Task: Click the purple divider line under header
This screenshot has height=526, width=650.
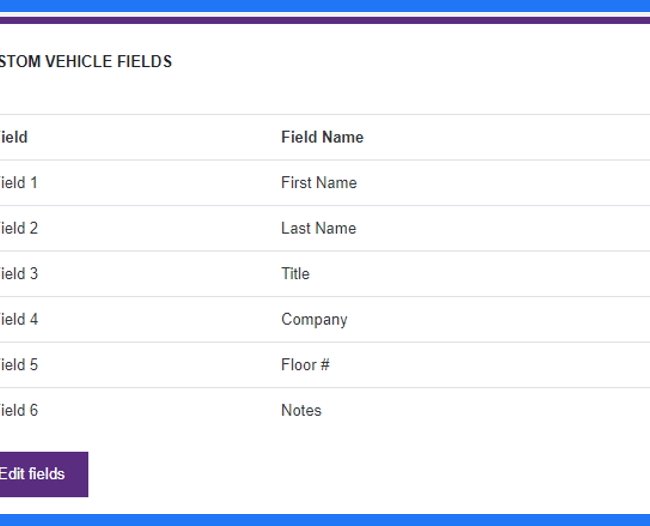Action: coord(325,20)
